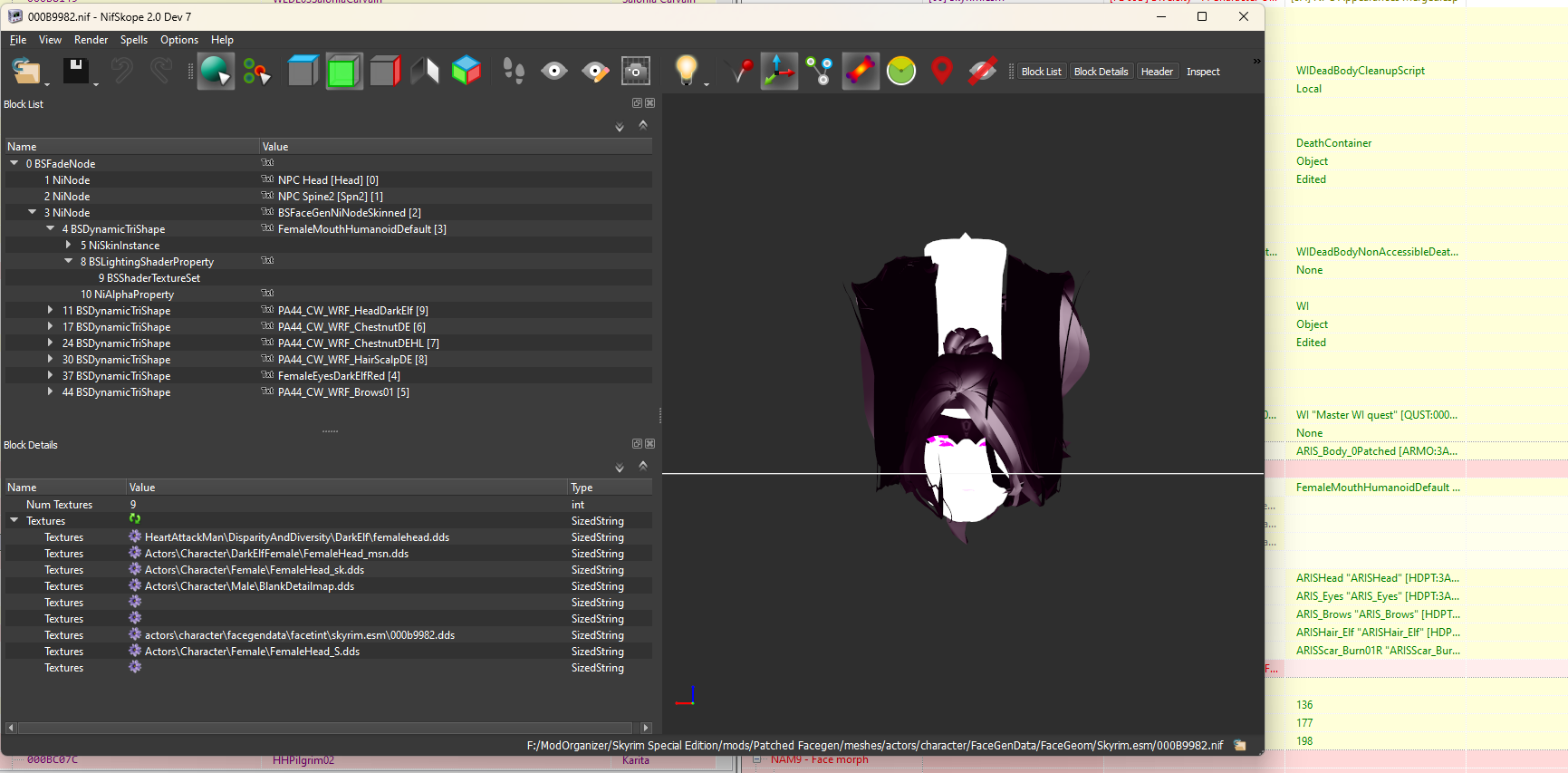Click right arrow of Block Details scrollbar
1568x773 pixels.
(x=646, y=728)
